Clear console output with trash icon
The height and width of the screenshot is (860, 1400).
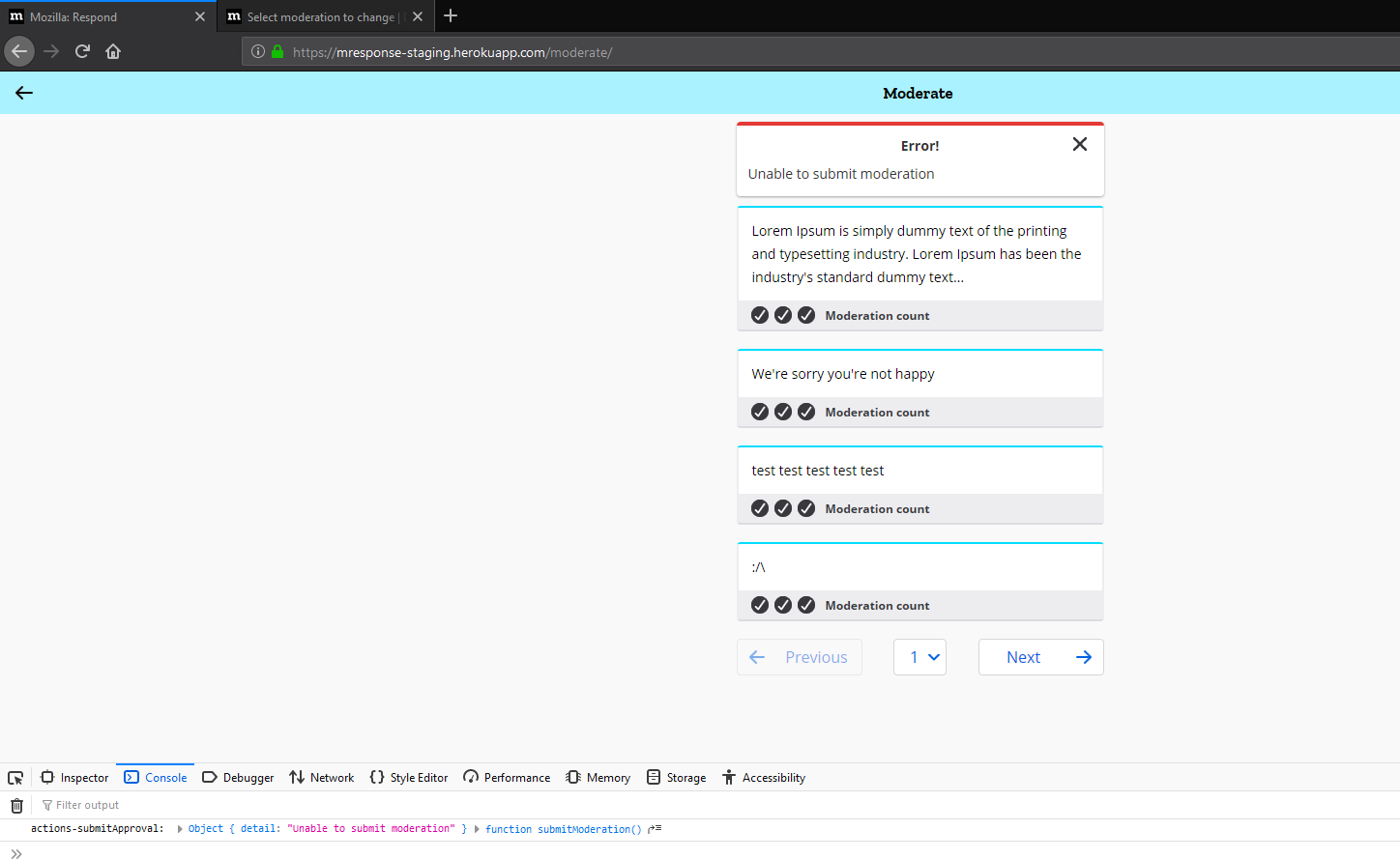coord(16,806)
